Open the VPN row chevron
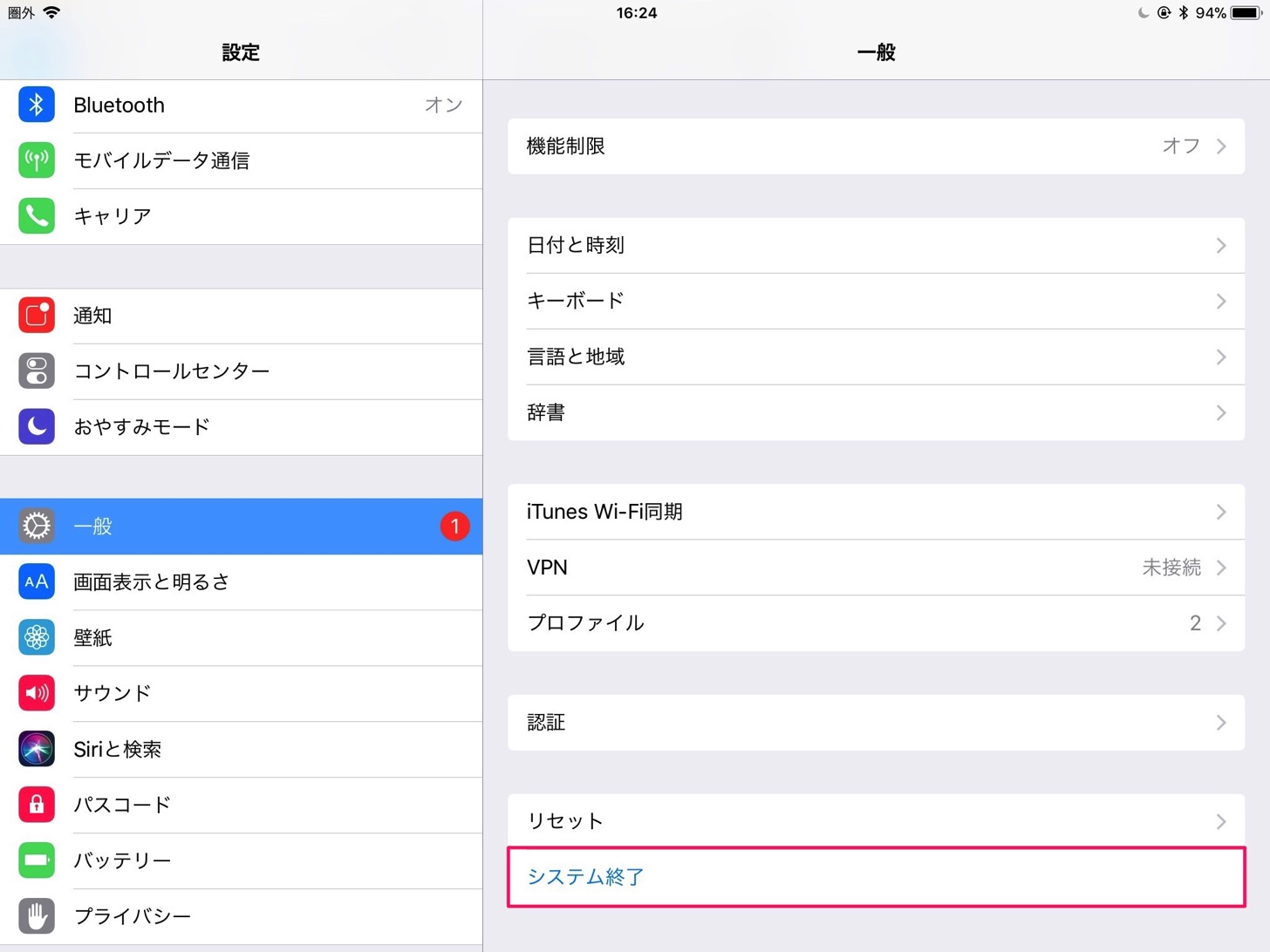Image resolution: width=1270 pixels, height=952 pixels. (1221, 568)
